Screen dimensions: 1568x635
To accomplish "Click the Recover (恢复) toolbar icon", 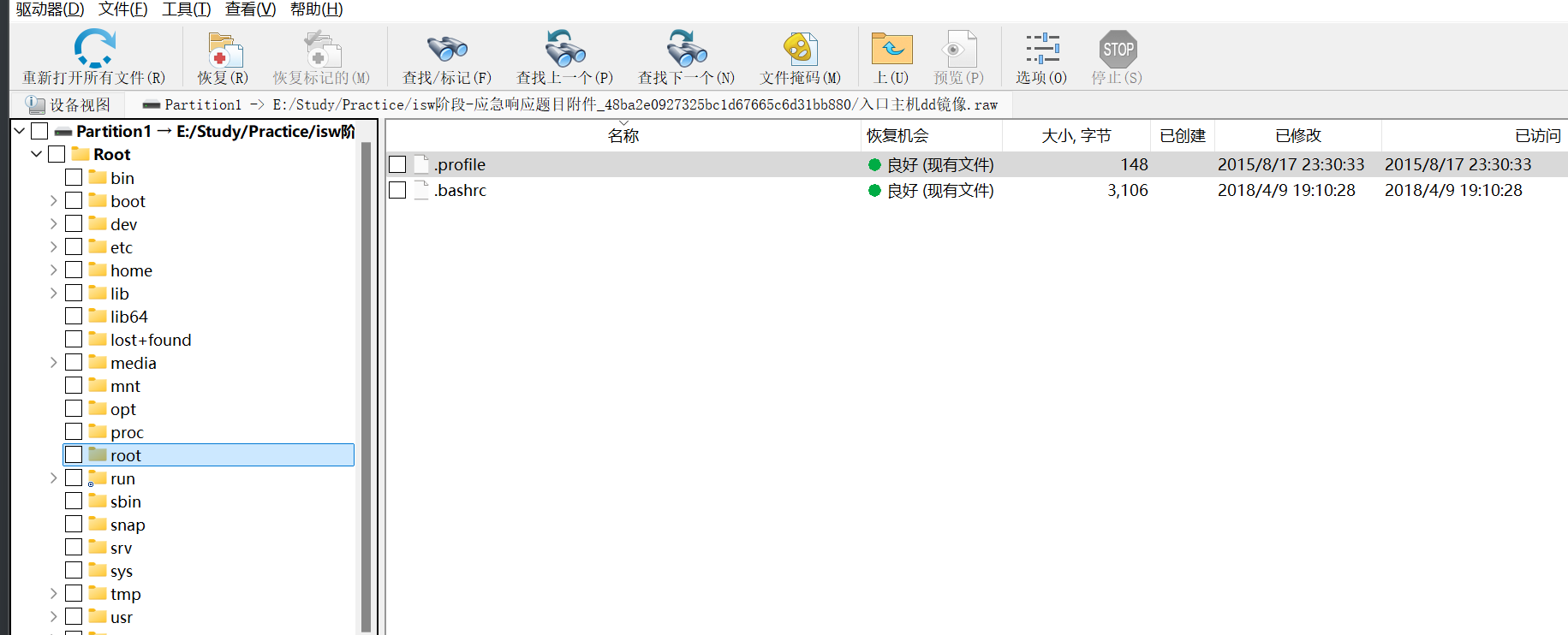I will tap(224, 50).
